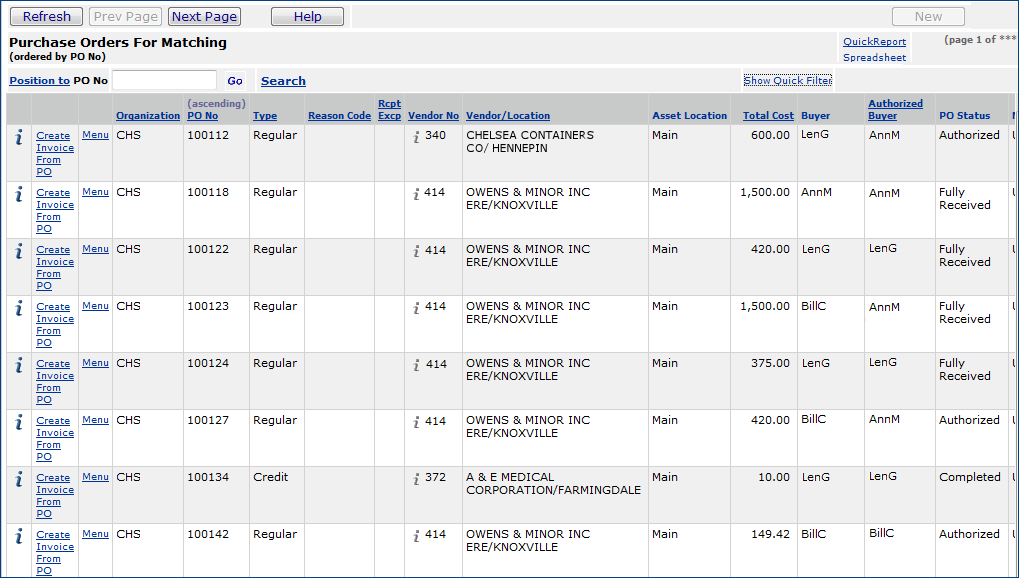Click the info icon for PO 100134 row
The width and height of the screenshot is (1019, 578).
18,479
